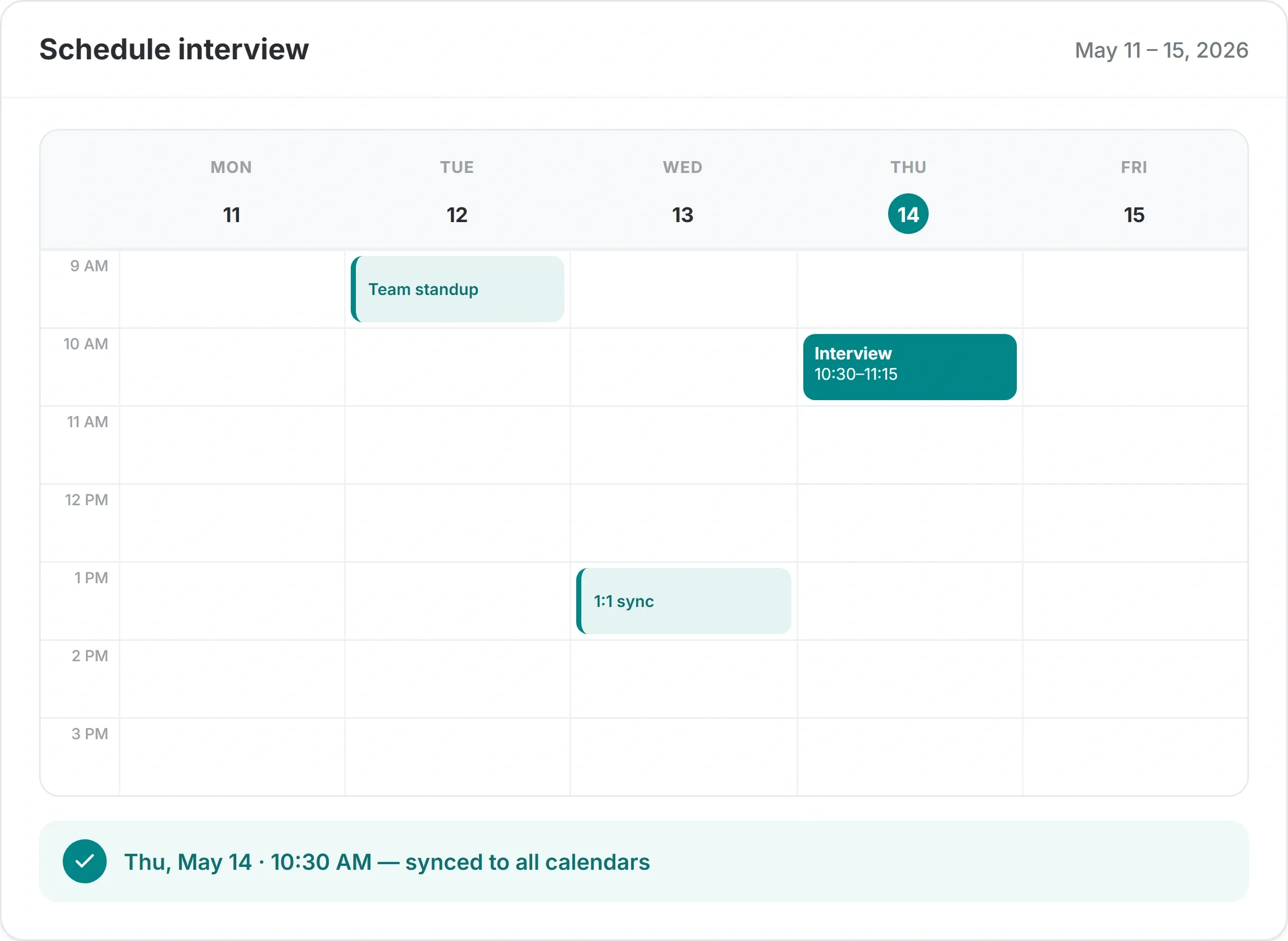This screenshot has height=941, width=1288.
Task: Select Tuesday 12 day header
Action: [456, 191]
